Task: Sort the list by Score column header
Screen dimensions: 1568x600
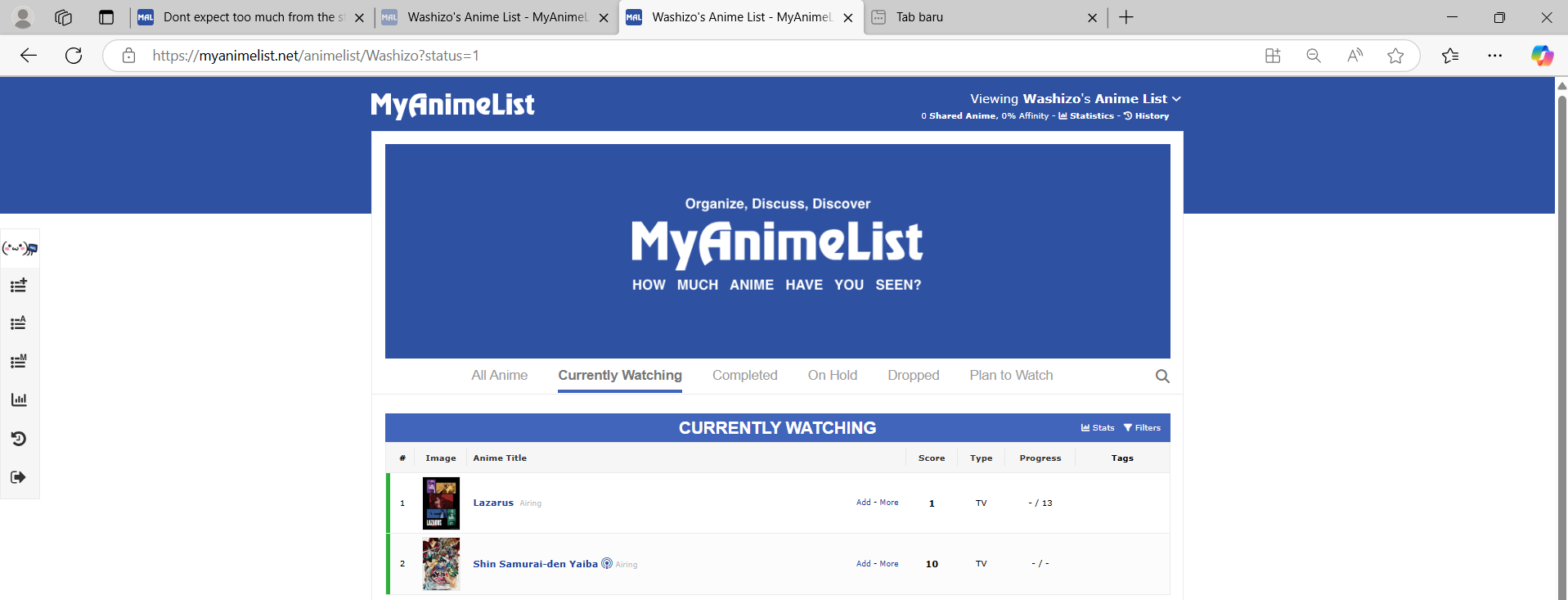Action: click(931, 458)
